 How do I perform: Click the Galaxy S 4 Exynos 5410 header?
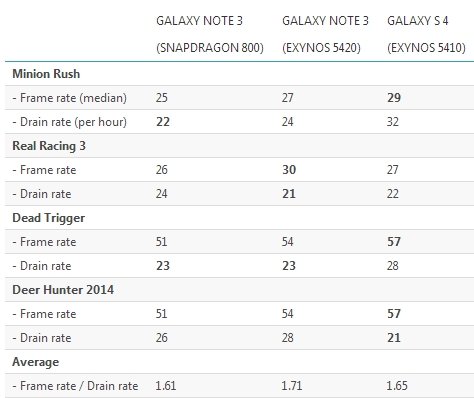click(x=426, y=34)
